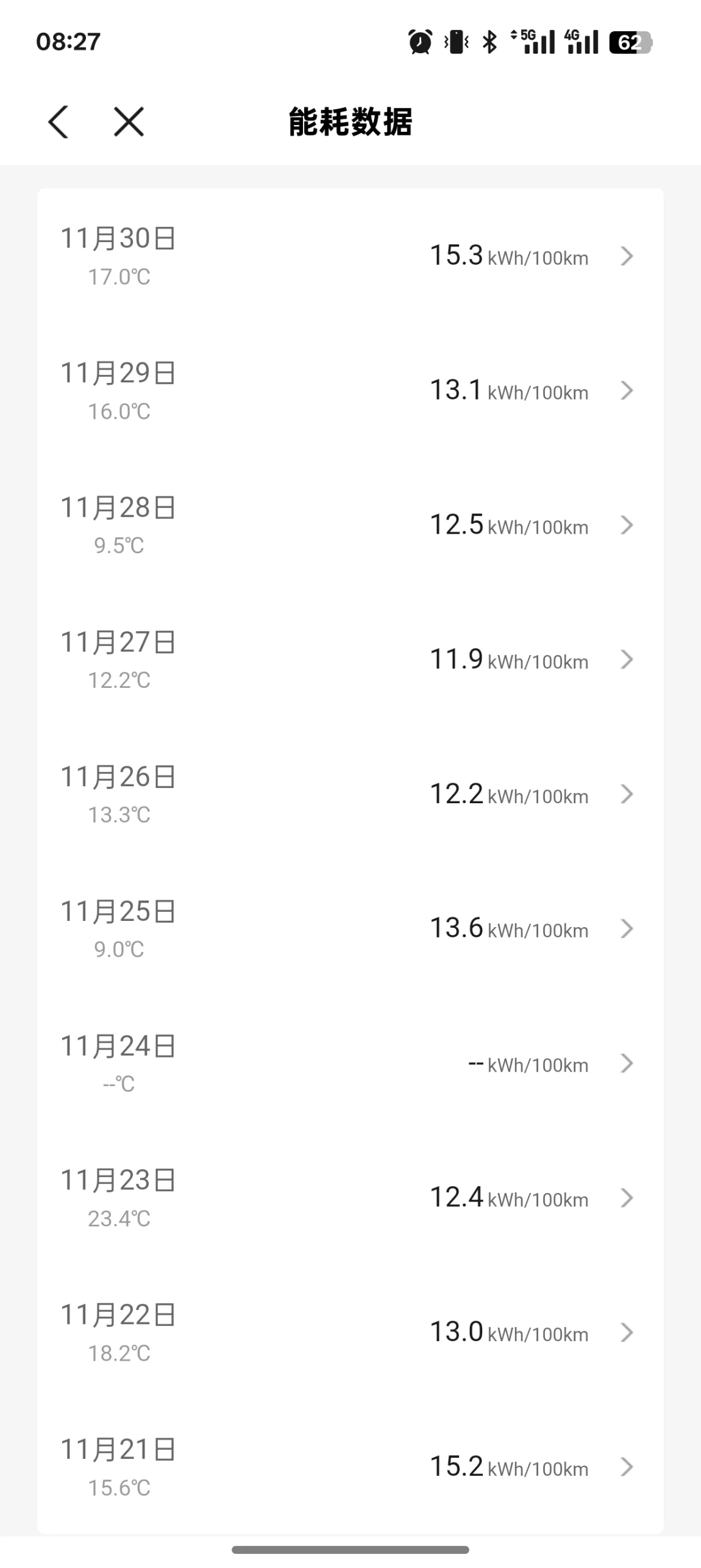The width and height of the screenshot is (701, 1568).
Task: Tap the 4G signal strength icon
Action: [581, 42]
